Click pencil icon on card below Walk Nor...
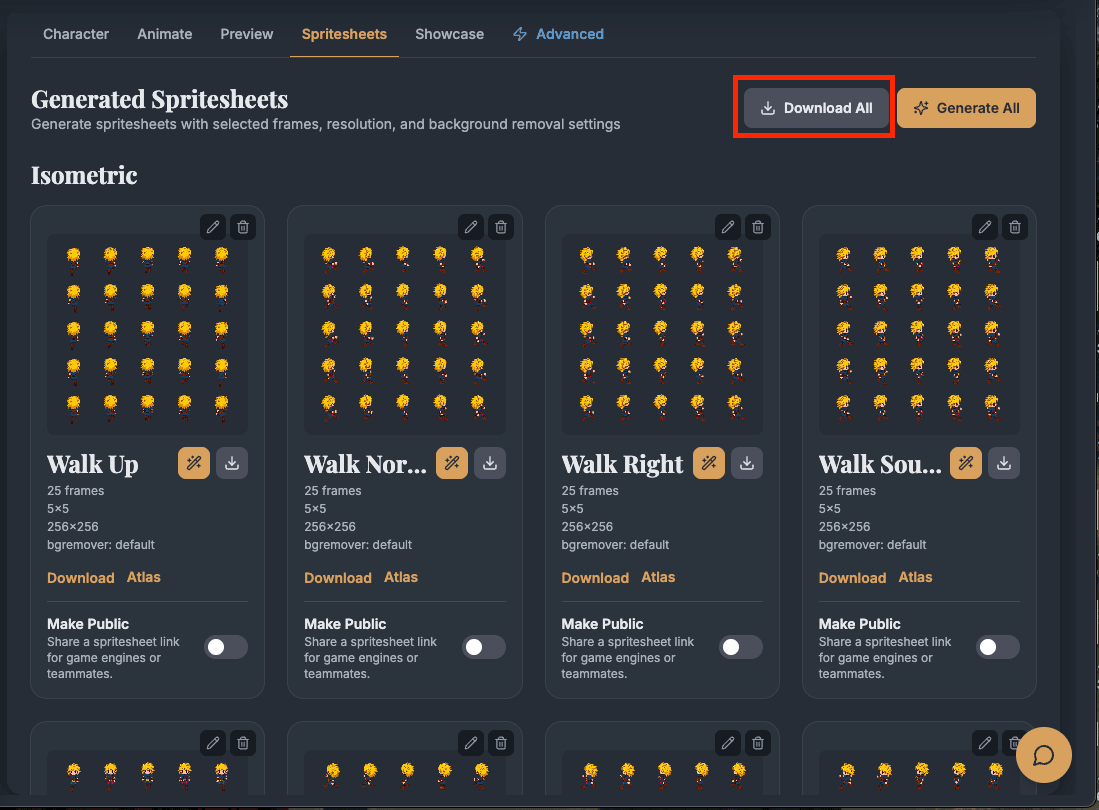 tap(471, 743)
